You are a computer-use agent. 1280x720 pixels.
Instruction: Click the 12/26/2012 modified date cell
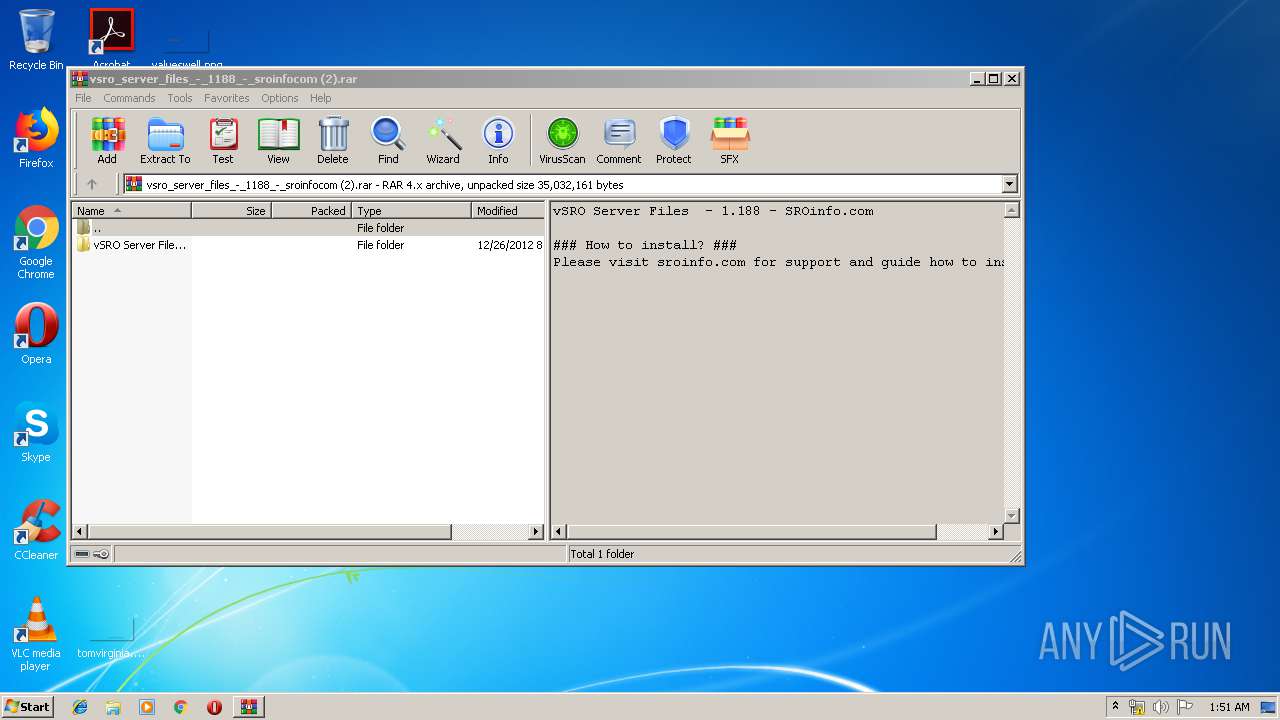[509, 245]
